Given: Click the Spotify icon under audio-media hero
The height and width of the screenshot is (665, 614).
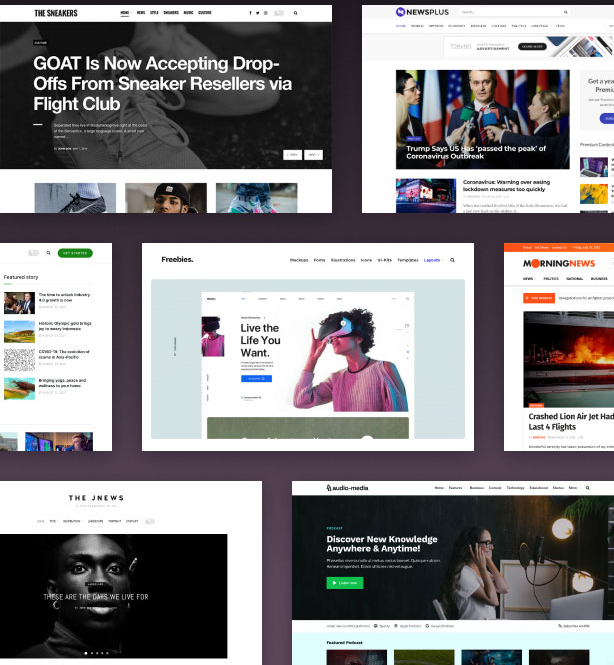Looking at the screenshot, I should pos(376,626).
